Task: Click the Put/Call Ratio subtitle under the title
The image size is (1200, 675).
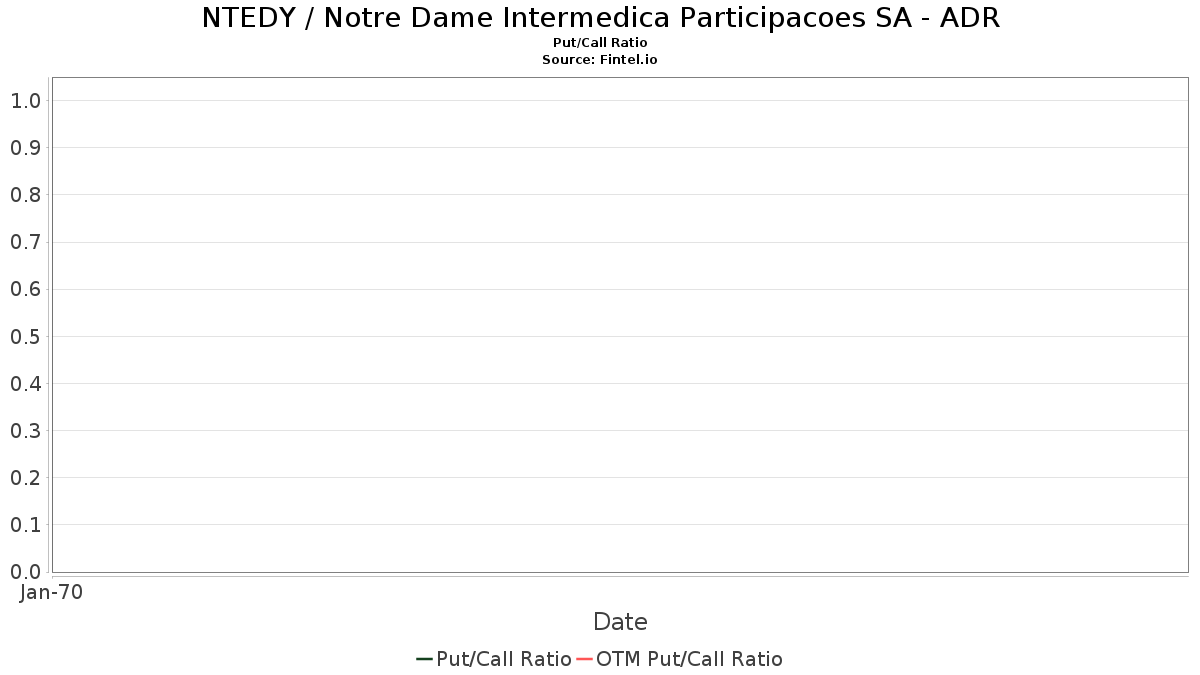Action: pos(600,43)
